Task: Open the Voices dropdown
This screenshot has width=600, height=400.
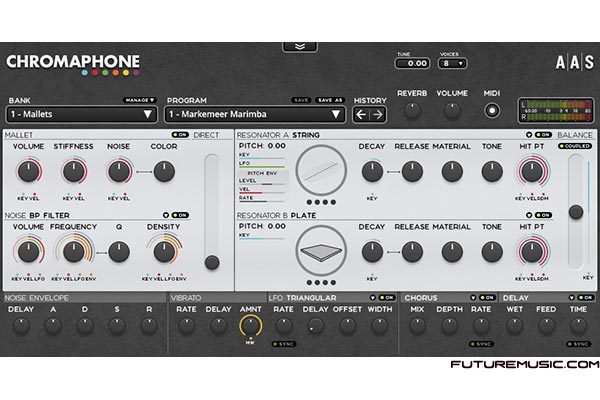Action: pos(452,63)
